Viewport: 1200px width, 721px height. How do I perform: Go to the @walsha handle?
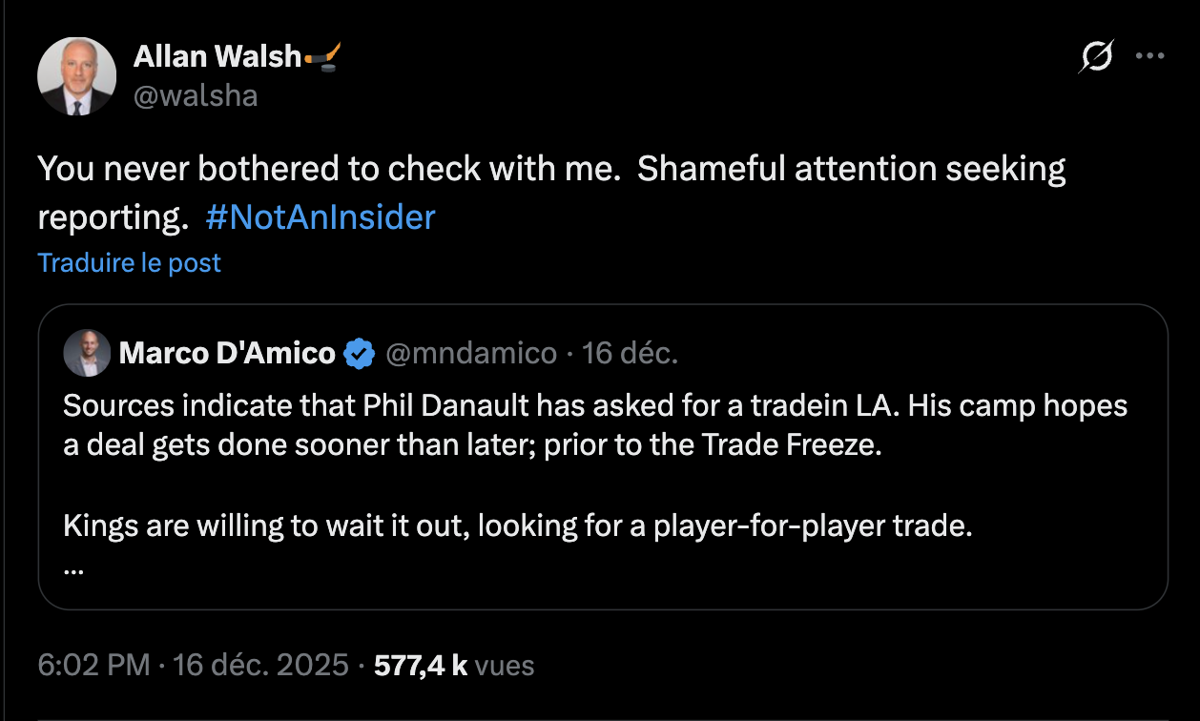(x=196, y=95)
